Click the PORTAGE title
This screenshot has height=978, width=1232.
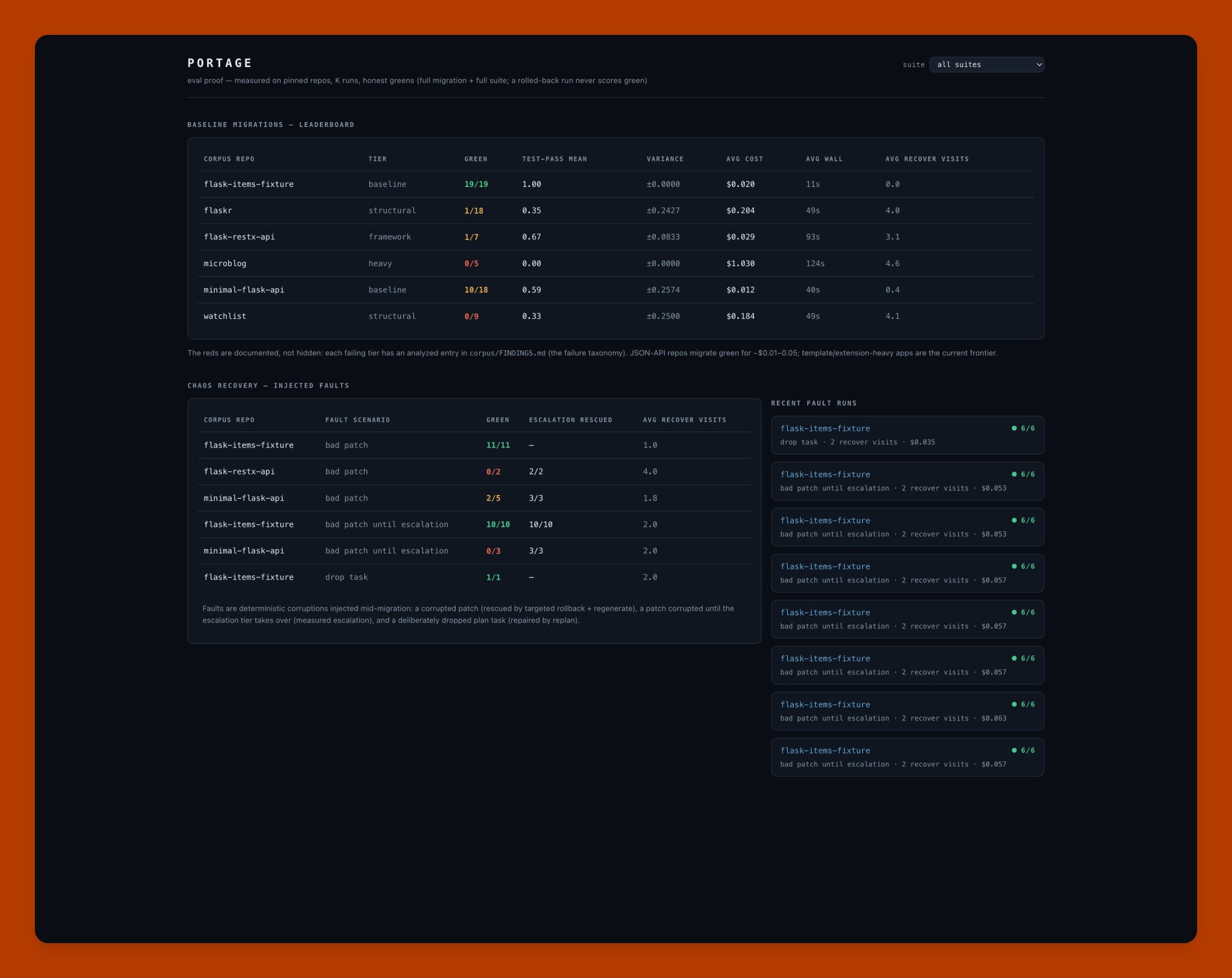pyautogui.click(x=220, y=63)
